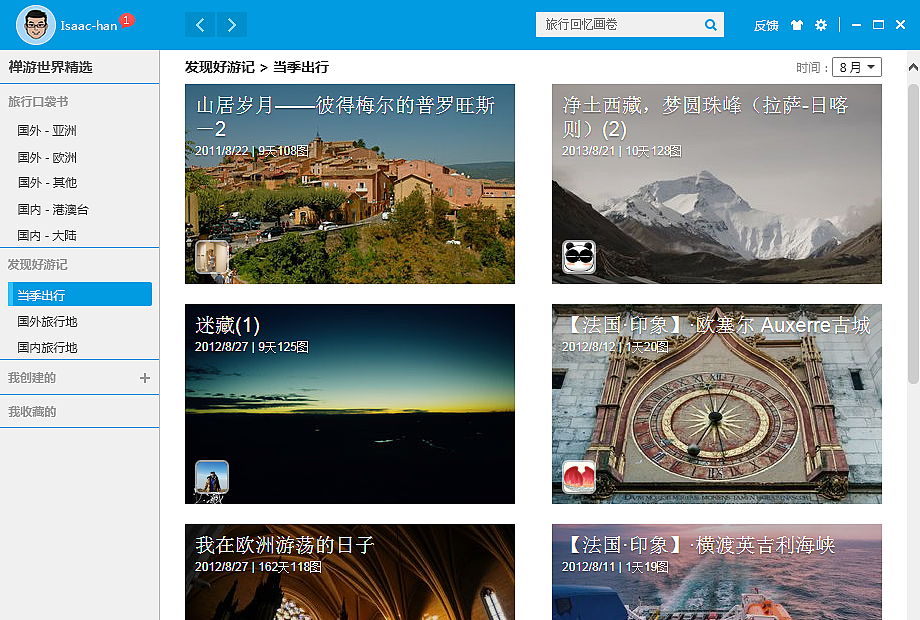Maximize the application window
The image size is (920, 620).
coord(878,25)
